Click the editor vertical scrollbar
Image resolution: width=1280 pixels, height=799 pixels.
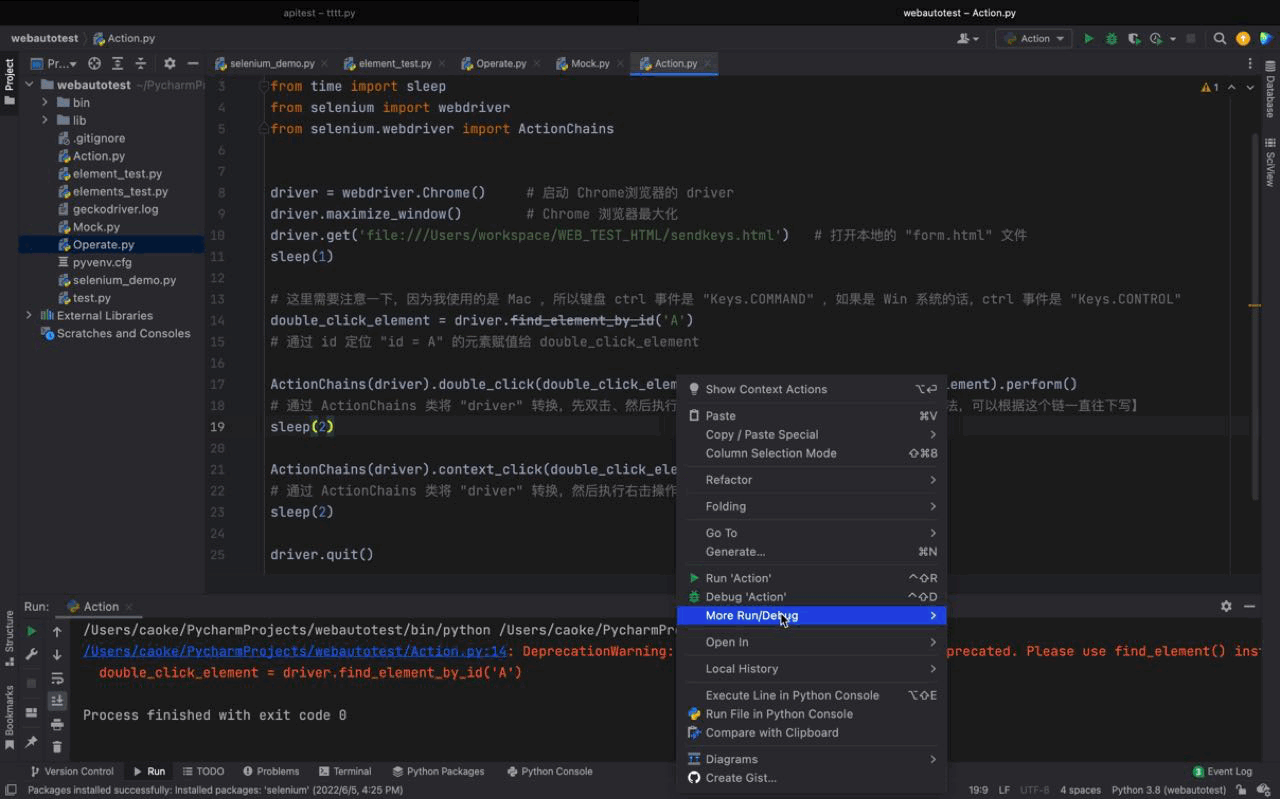(1257, 315)
